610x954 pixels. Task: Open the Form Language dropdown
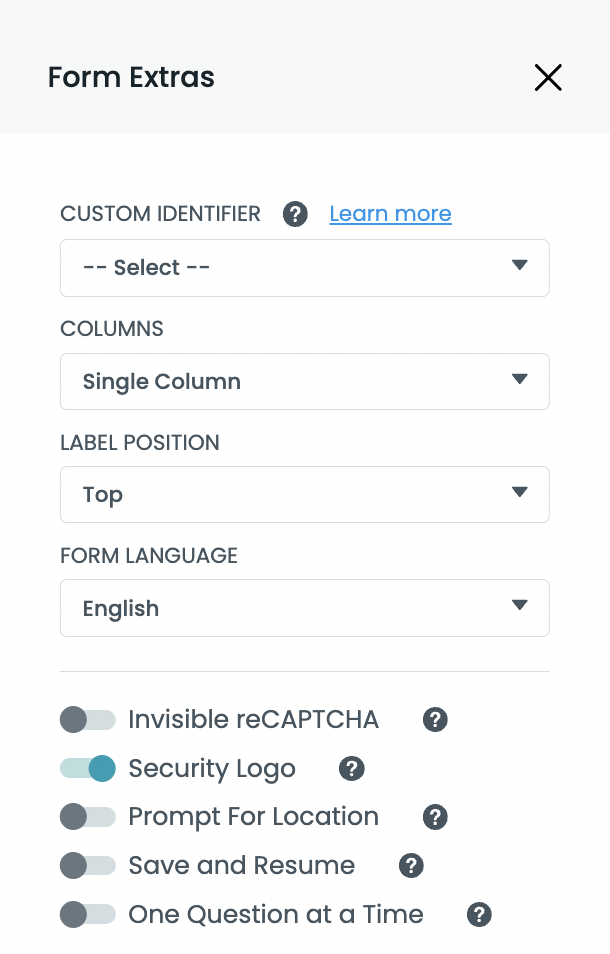tap(305, 608)
